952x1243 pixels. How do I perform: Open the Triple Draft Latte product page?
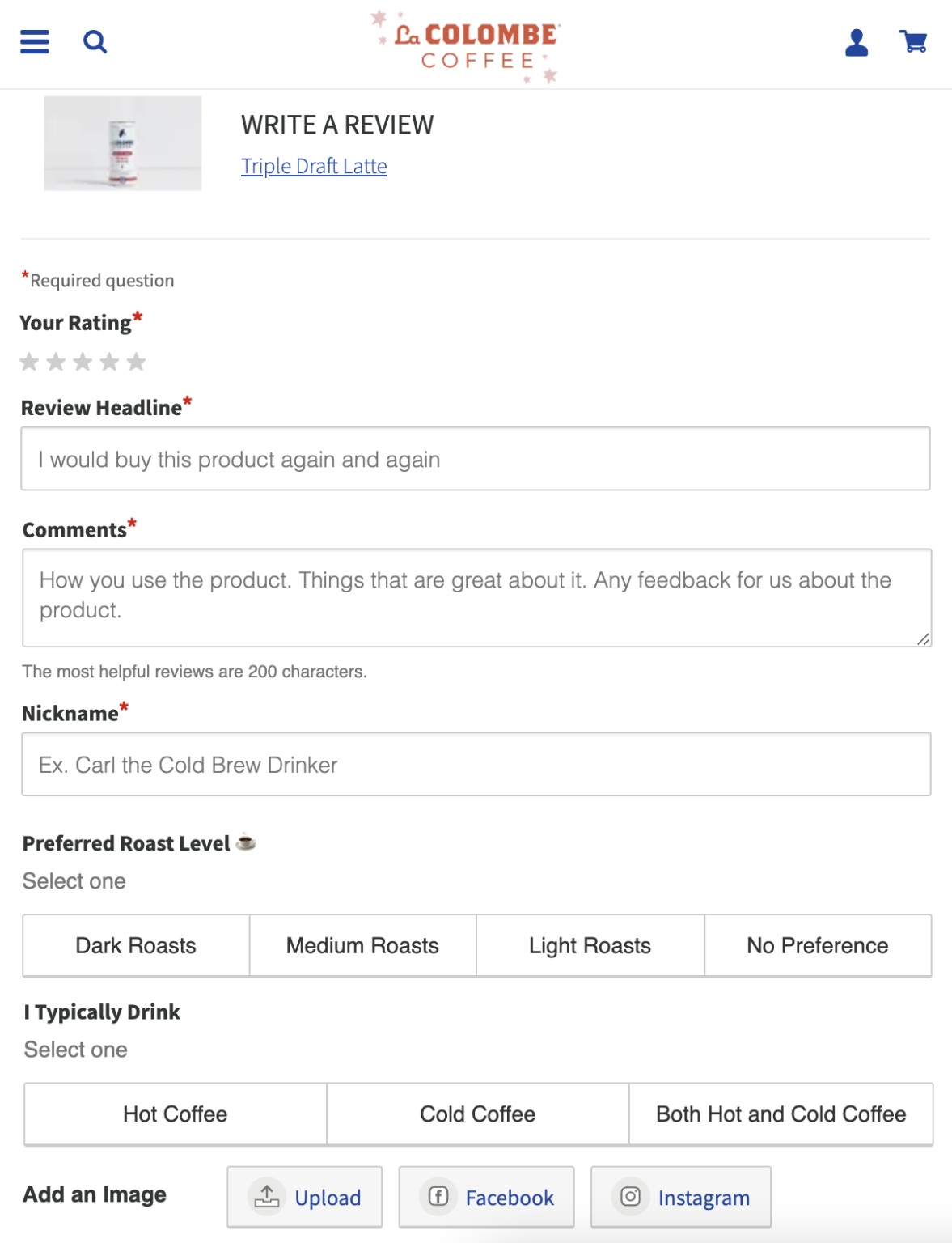point(314,166)
